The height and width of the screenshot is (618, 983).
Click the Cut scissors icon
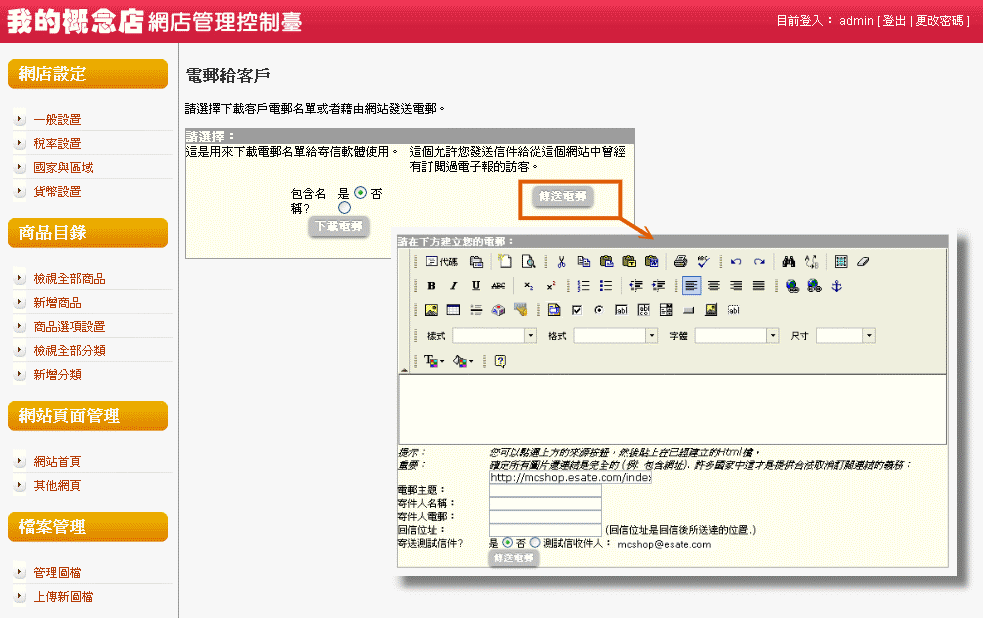coord(561,262)
